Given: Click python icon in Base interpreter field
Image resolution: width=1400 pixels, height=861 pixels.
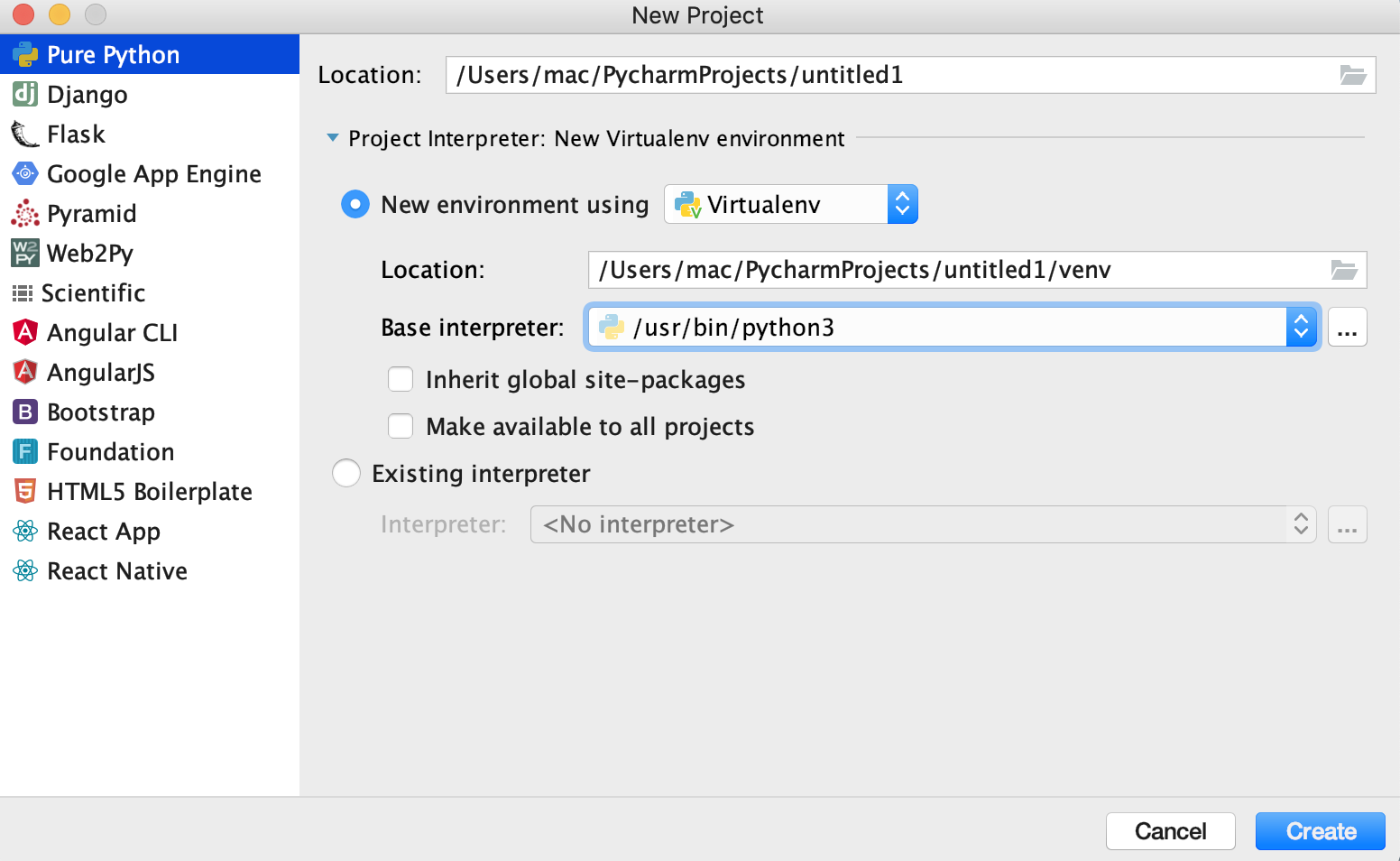Looking at the screenshot, I should click(x=612, y=327).
